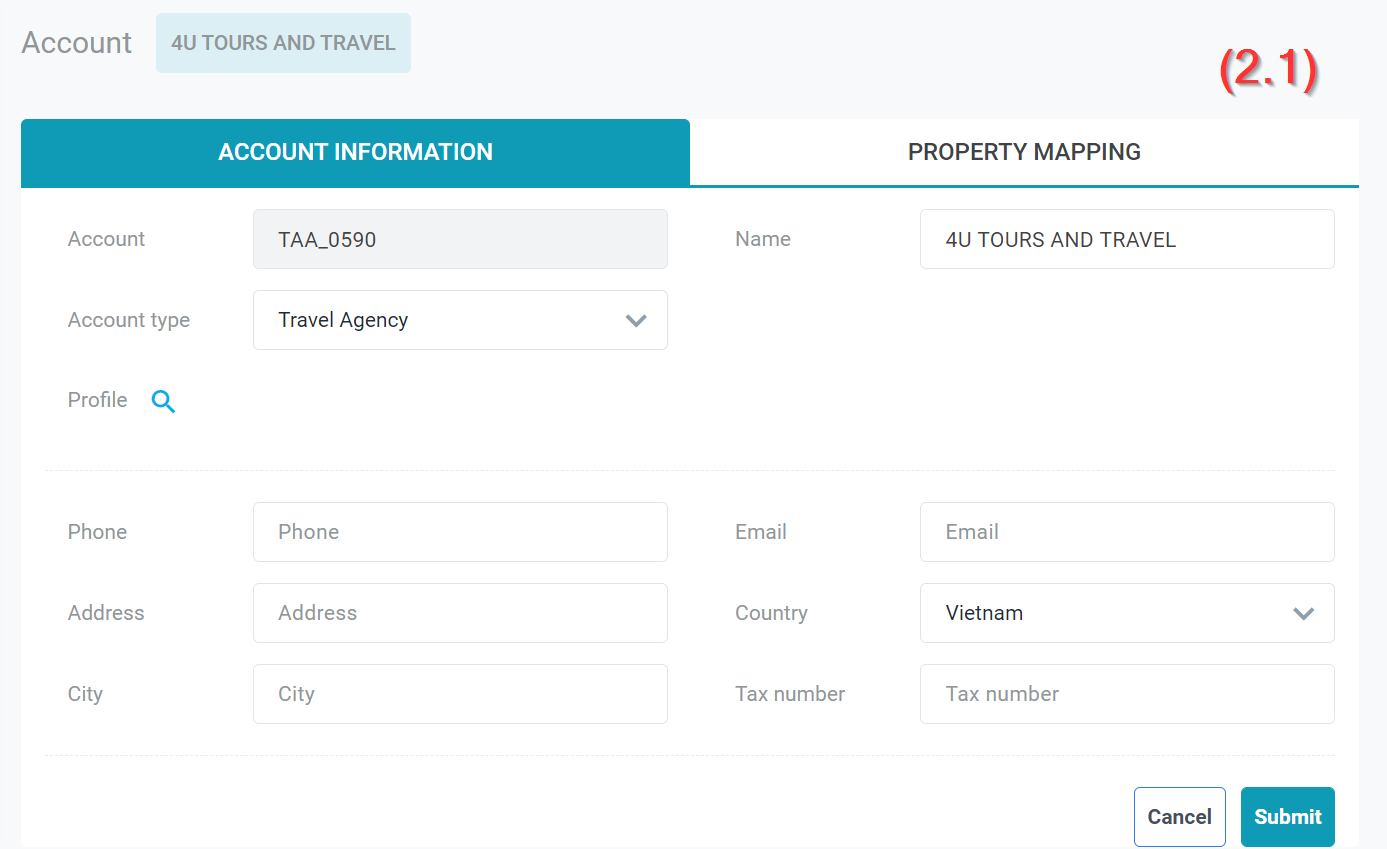Click the red (2.1) annotation
Screen dimensions: 1387x849
(1267, 71)
